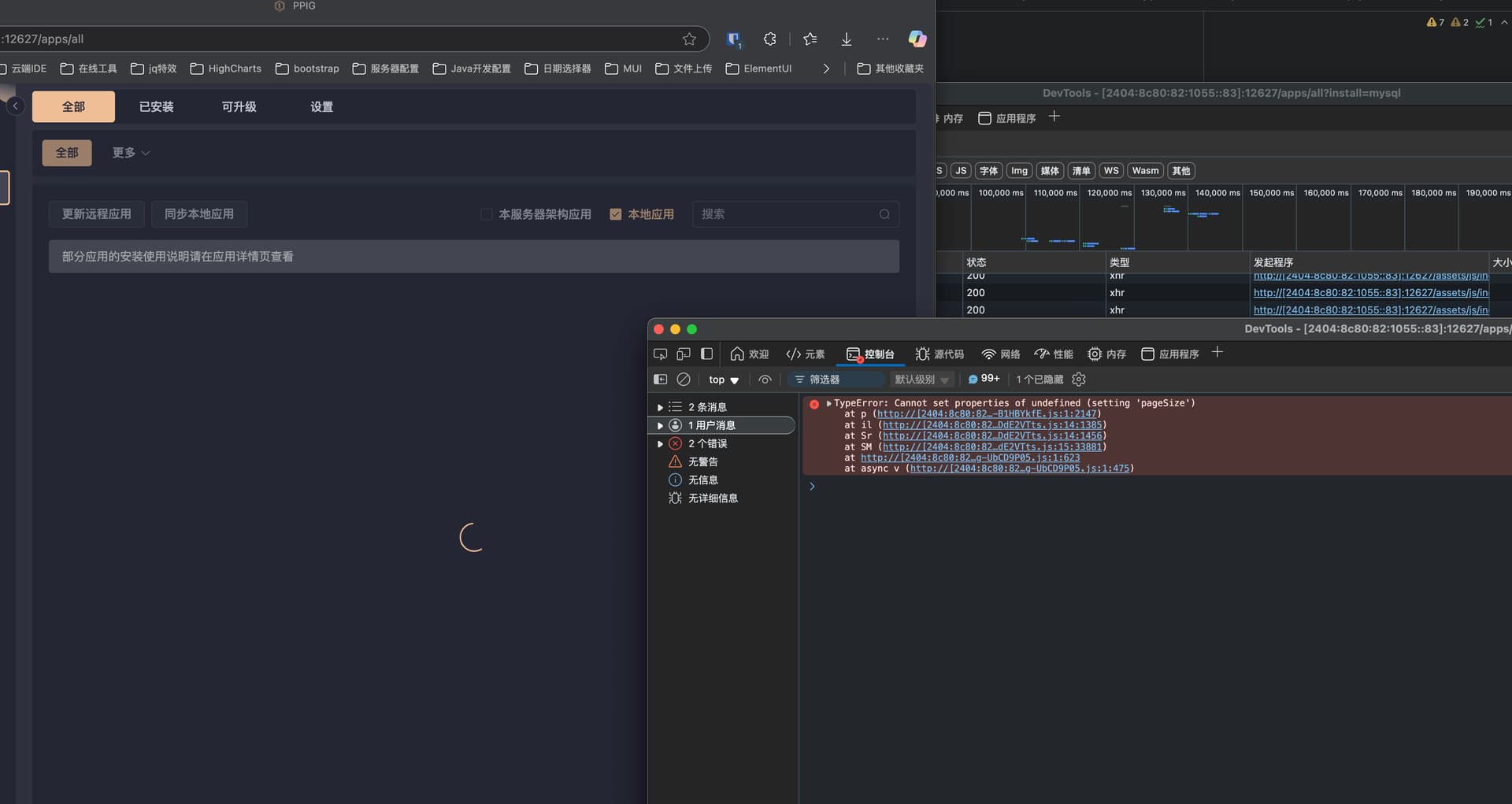Select the 无警告 sidebar row
1512x804 pixels.
721,462
